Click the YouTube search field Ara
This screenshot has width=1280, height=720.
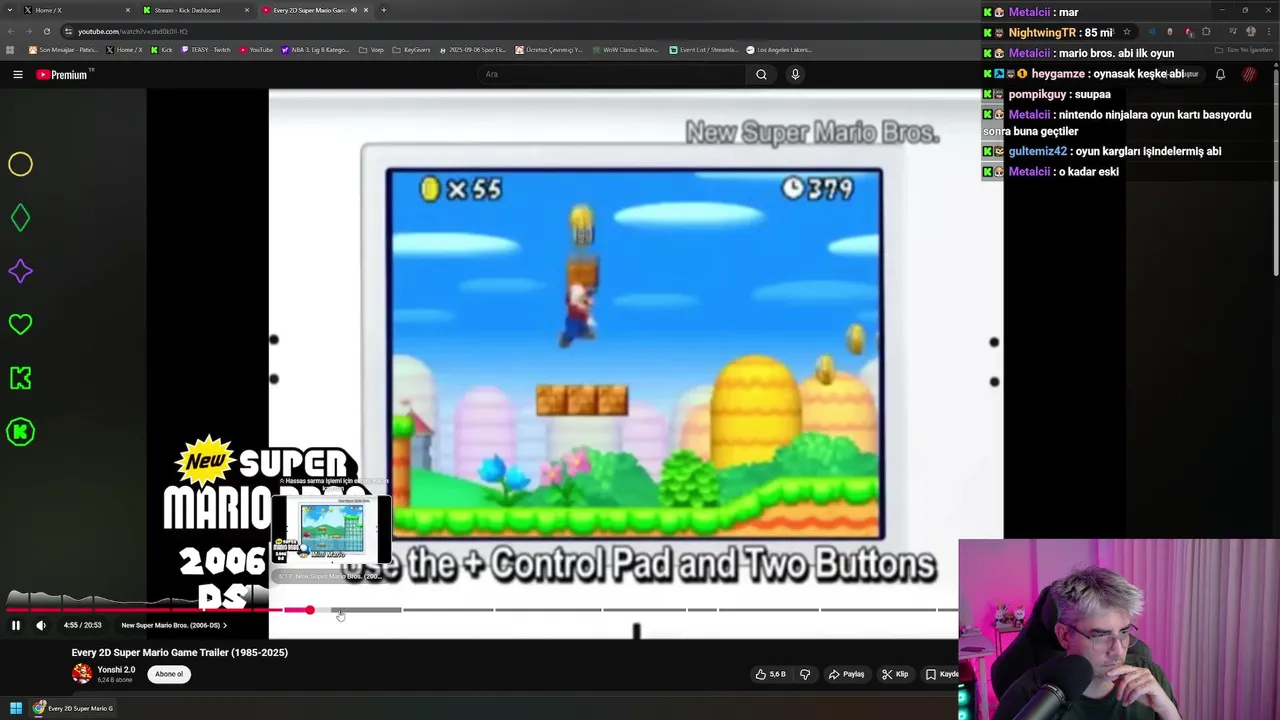pyautogui.click(x=610, y=74)
